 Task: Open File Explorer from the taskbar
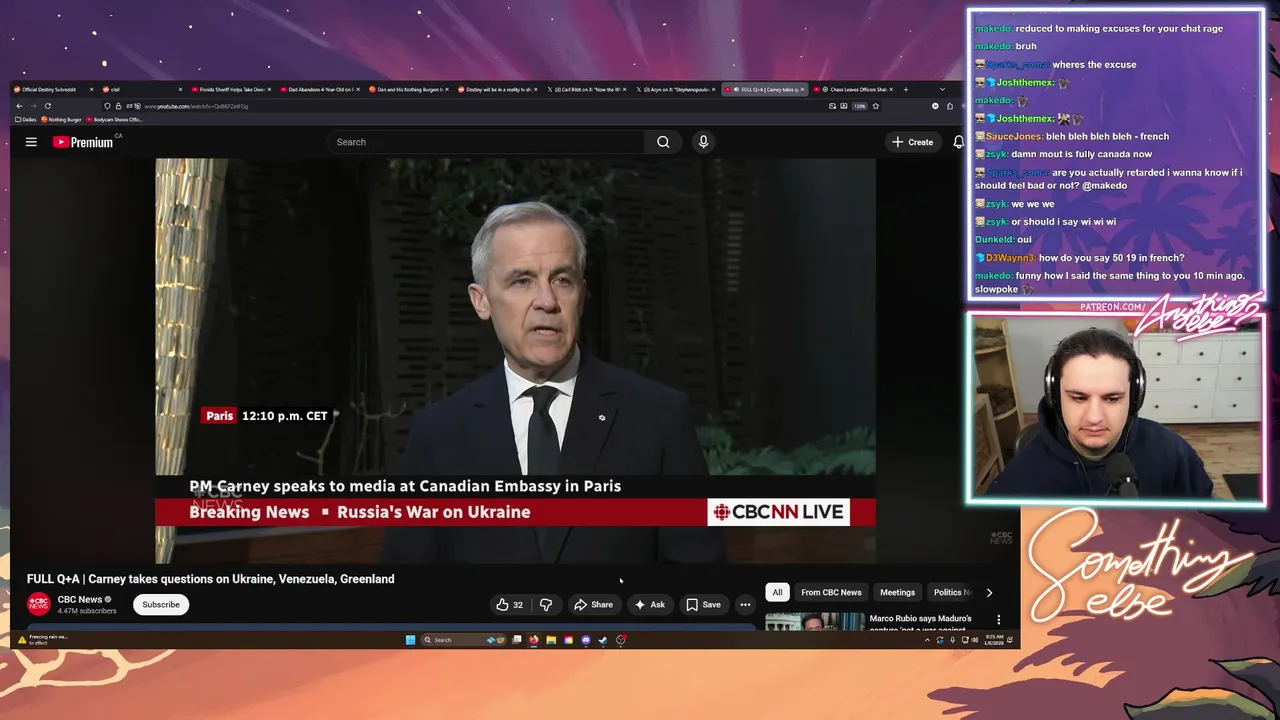pyautogui.click(x=551, y=640)
